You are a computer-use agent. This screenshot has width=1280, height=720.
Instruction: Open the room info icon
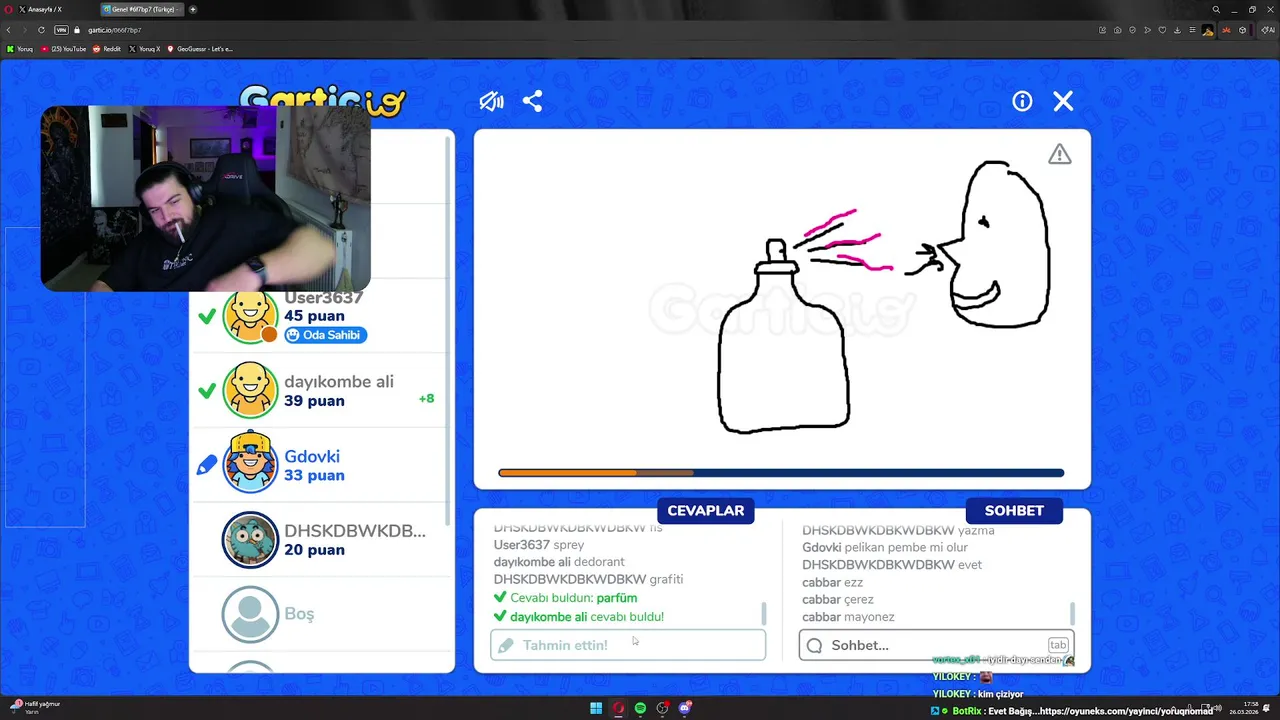[x=1022, y=101]
